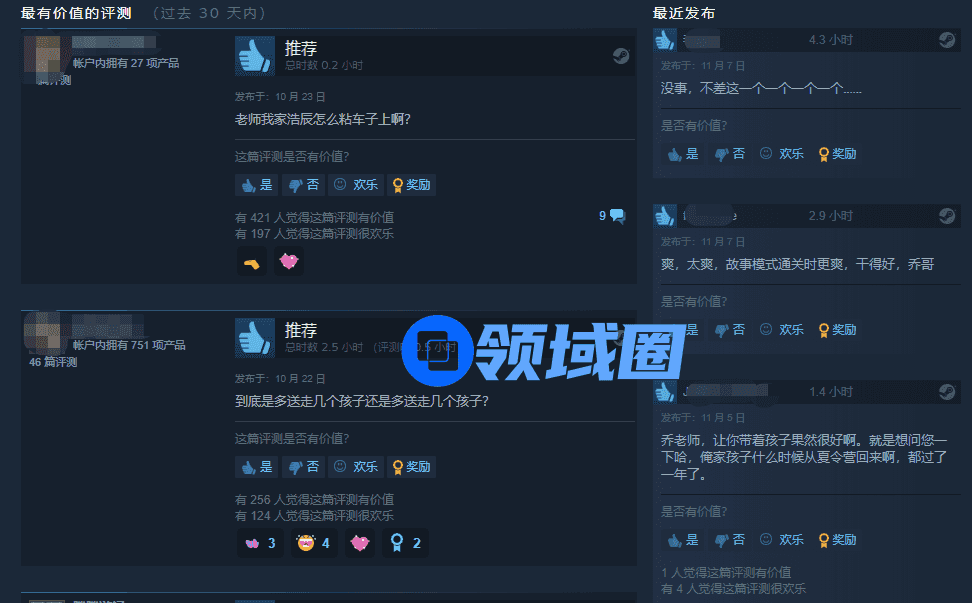This screenshot has width=972, height=603.
Task: Click the Steam logo on the first review header
Action: [621, 56]
